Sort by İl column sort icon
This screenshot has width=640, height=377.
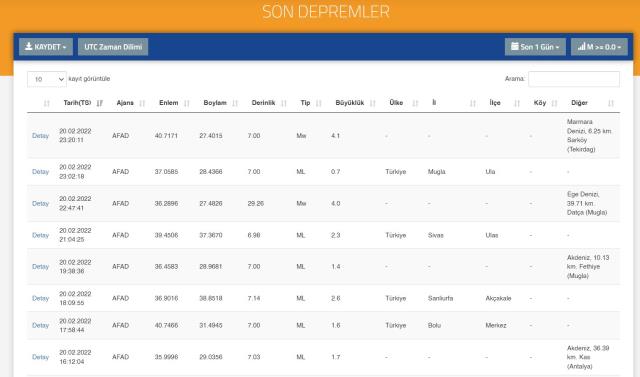(473, 103)
